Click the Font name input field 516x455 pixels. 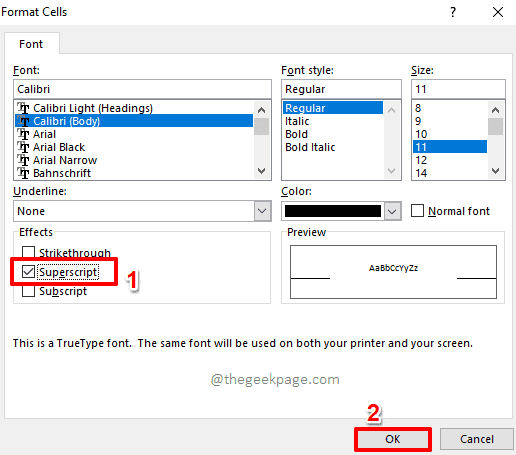tap(142, 89)
